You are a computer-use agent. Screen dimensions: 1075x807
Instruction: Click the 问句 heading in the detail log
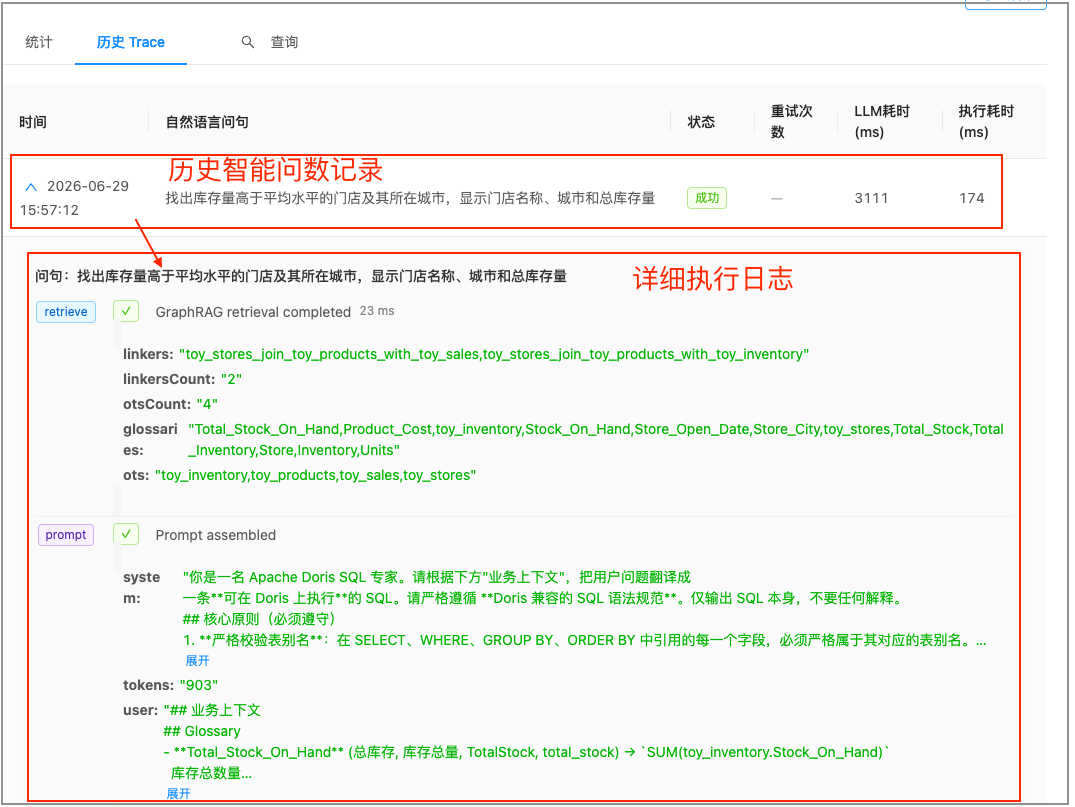coord(301,276)
